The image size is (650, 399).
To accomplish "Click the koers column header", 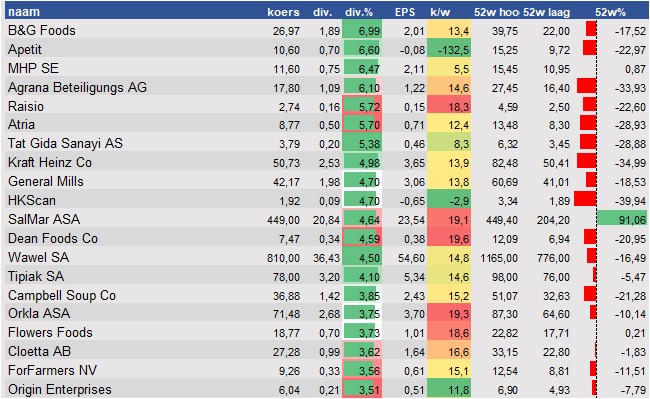I will (283, 12).
